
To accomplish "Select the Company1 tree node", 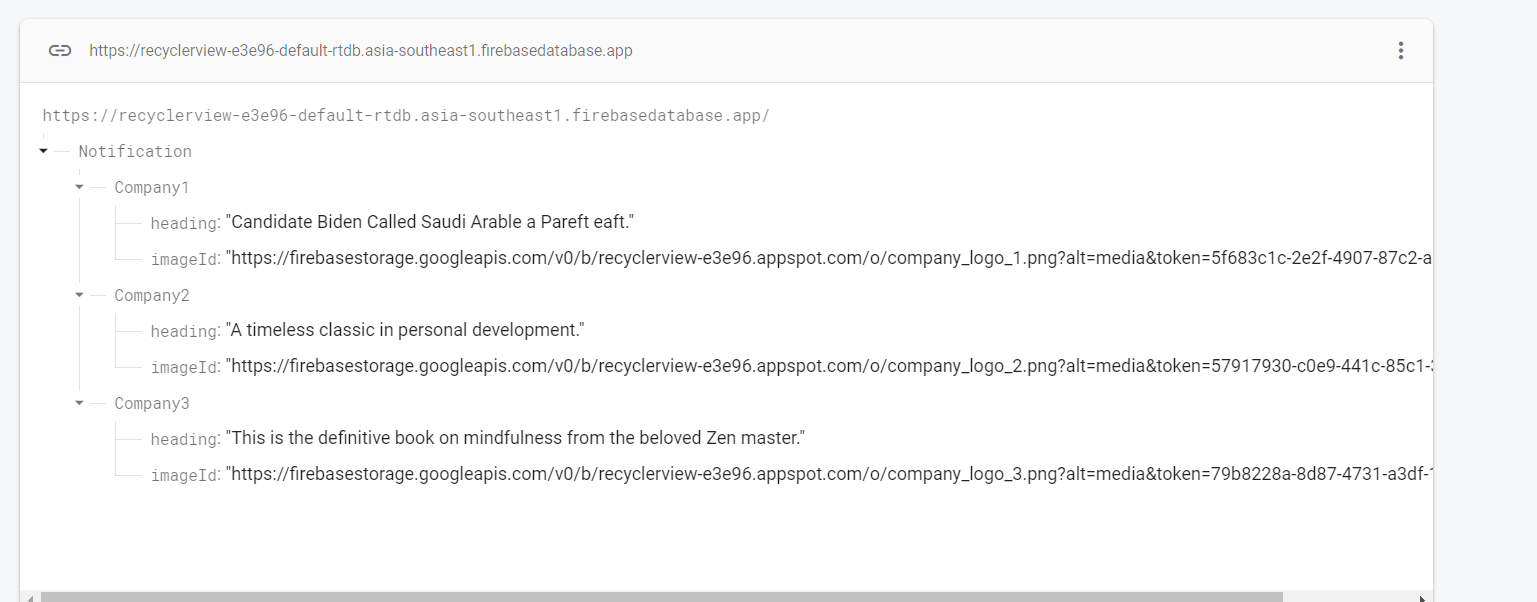I will tap(151, 188).
